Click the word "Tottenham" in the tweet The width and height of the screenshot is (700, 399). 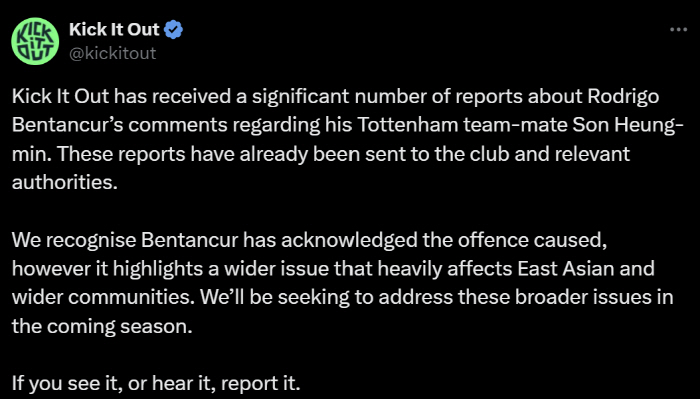click(408, 125)
